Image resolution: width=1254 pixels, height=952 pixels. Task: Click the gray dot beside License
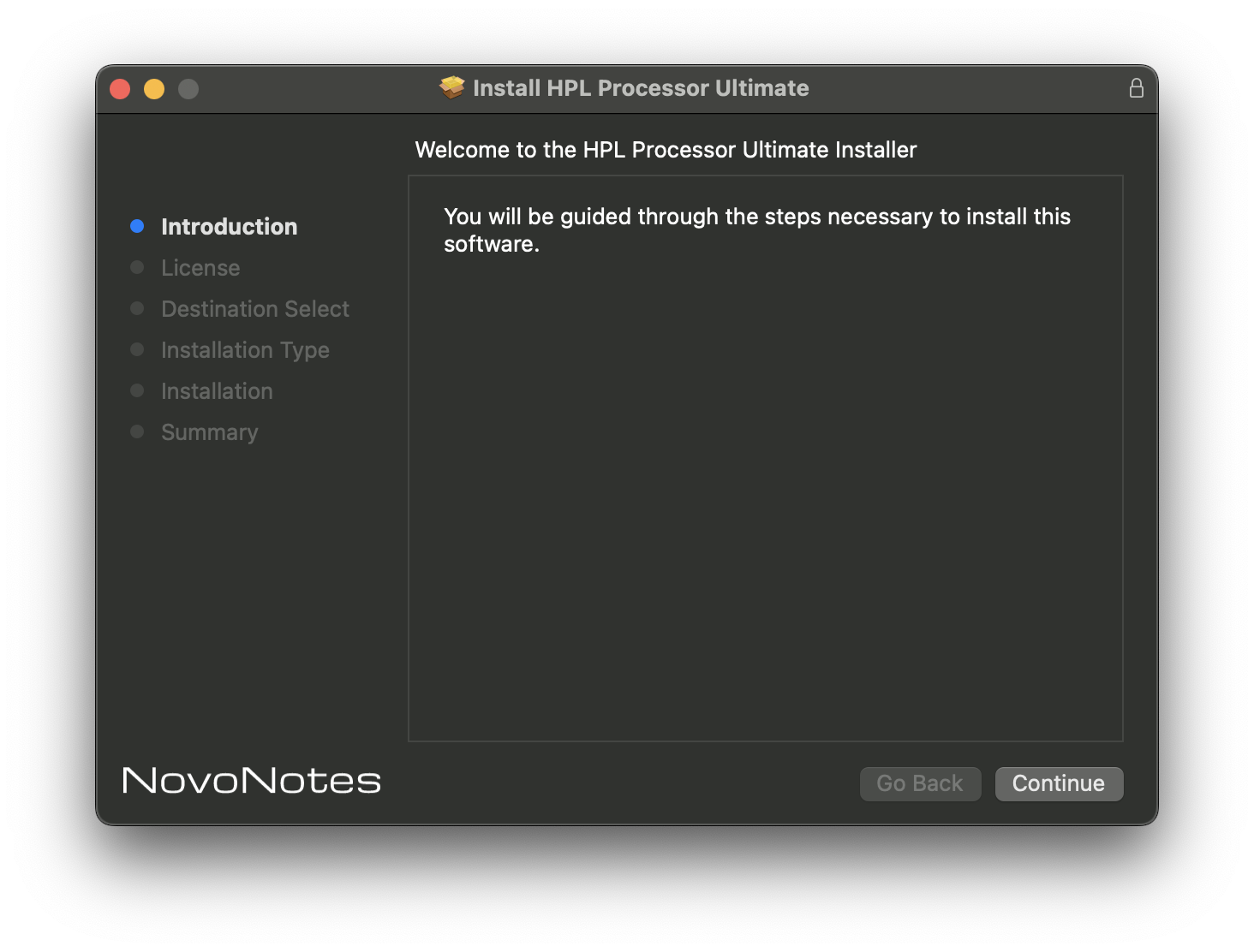pos(138,267)
